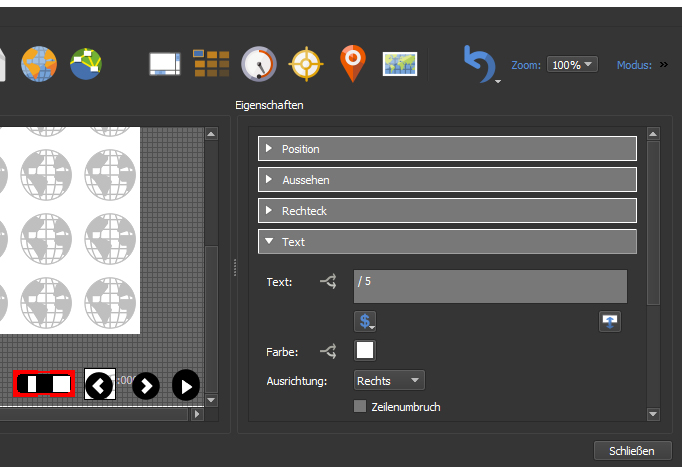Open the Zoom 100% dropdown

(x=573, y=64)
